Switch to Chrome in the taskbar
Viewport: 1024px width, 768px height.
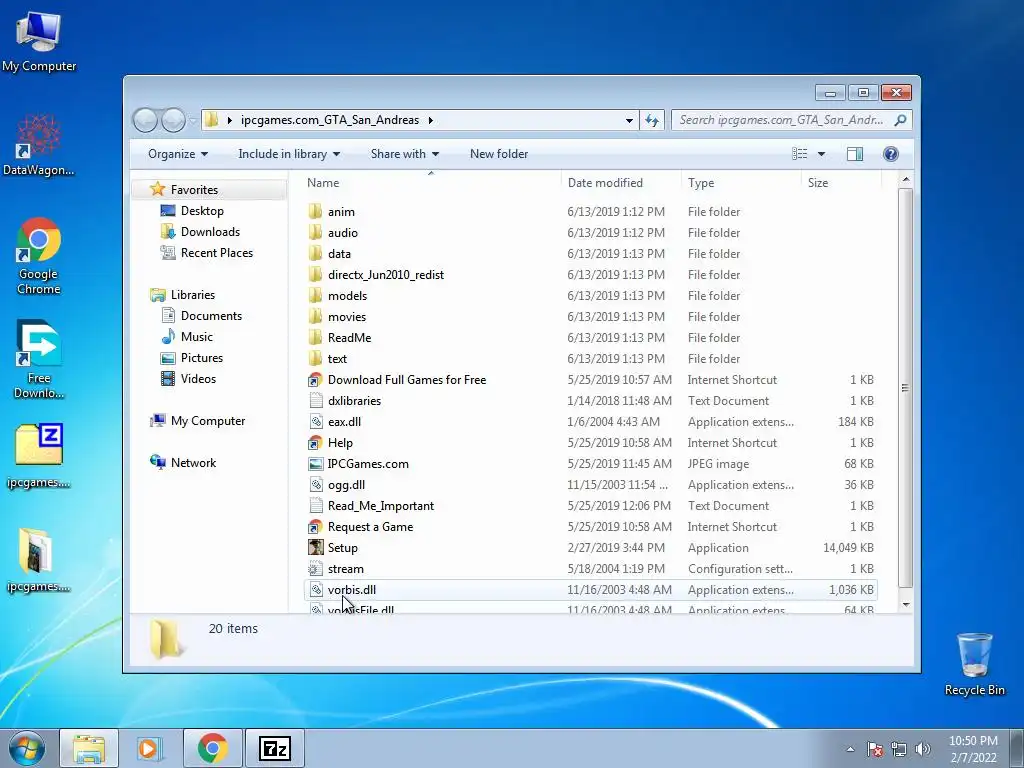tap(212, 748)
